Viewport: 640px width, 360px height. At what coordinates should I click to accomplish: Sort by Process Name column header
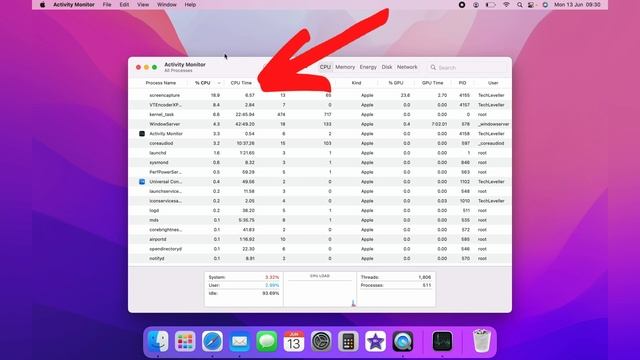point(161,83)
